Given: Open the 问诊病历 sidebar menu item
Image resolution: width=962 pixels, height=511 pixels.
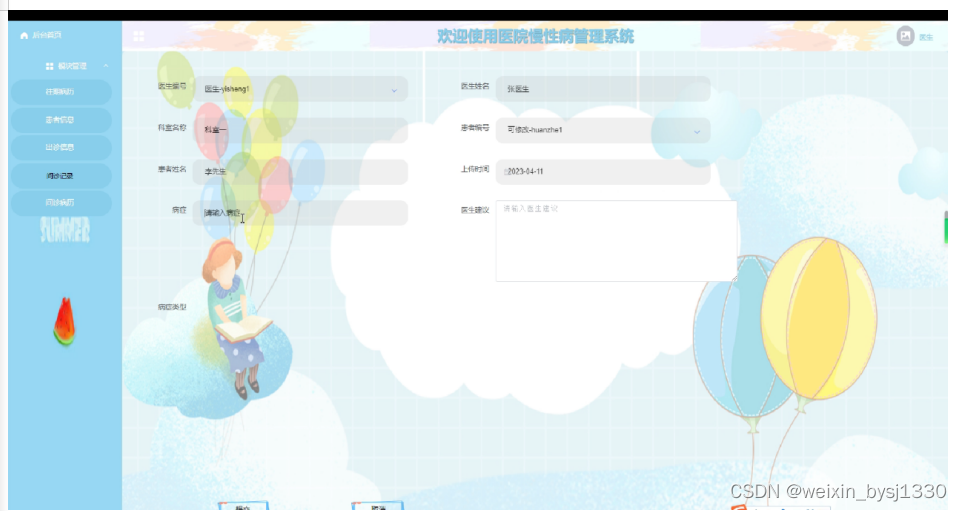Looking at the screenshot, I should [60, 203].
